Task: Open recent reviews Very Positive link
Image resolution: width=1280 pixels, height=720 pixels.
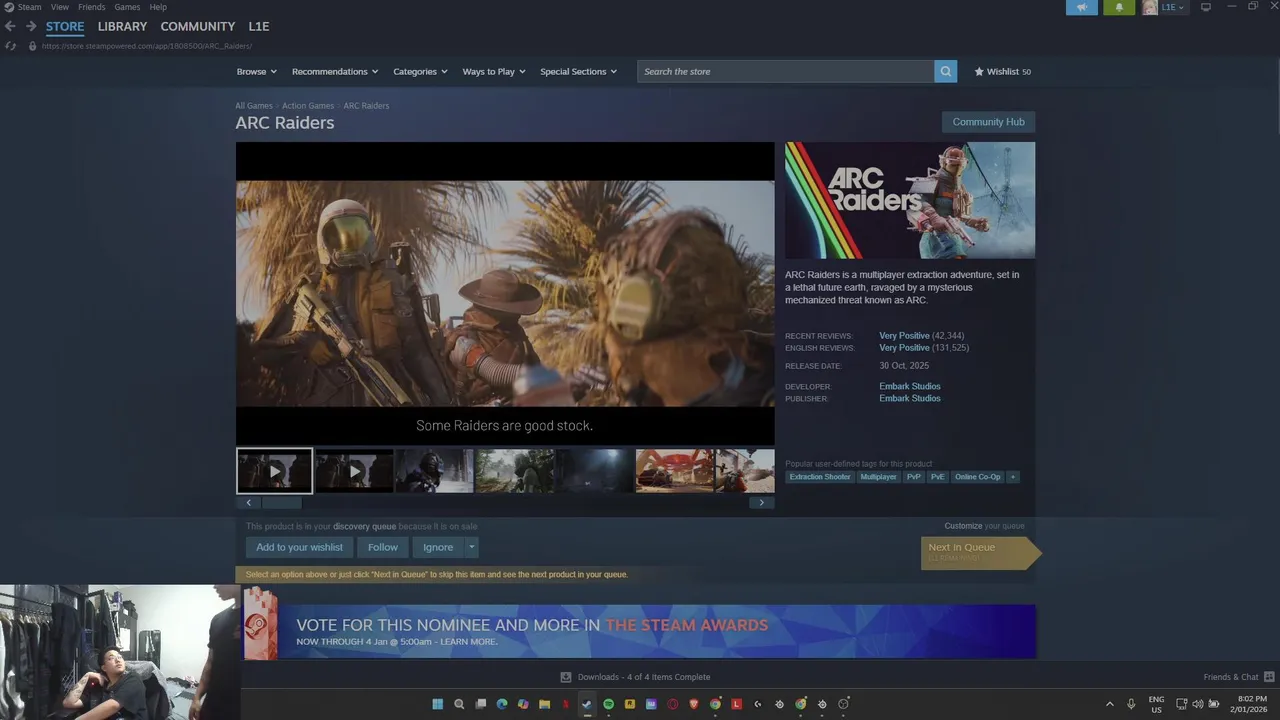Action: [904, 336]
